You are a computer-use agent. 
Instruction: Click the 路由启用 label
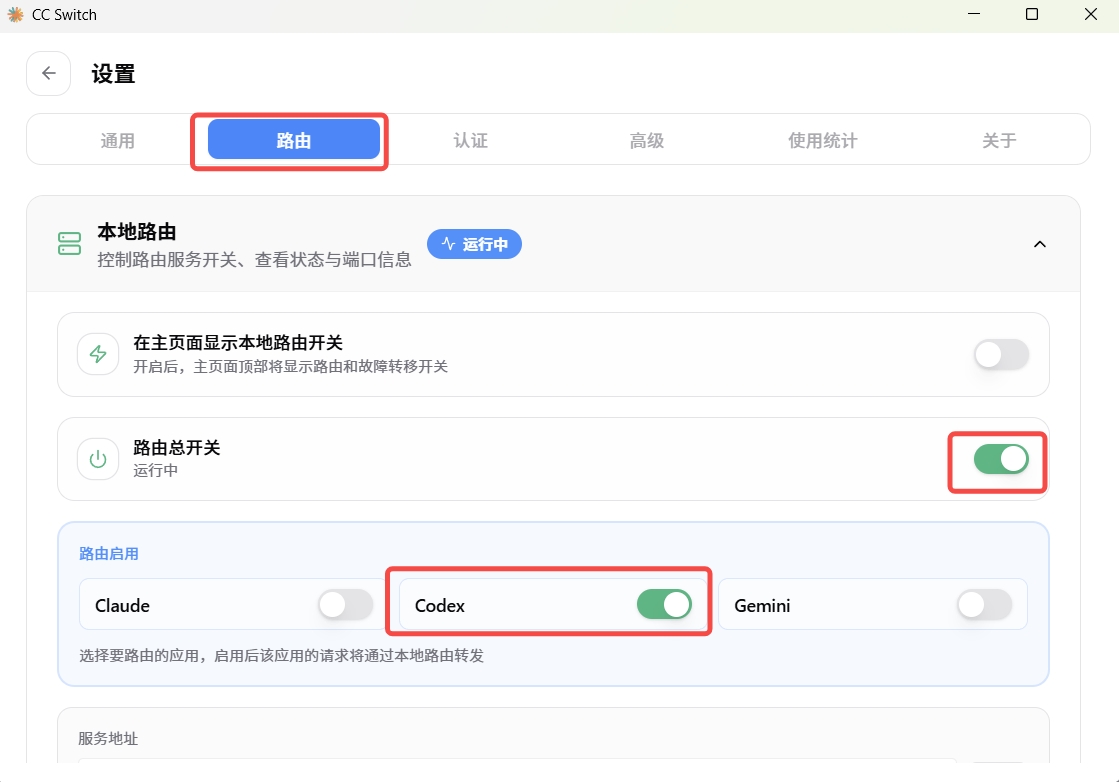108,554
